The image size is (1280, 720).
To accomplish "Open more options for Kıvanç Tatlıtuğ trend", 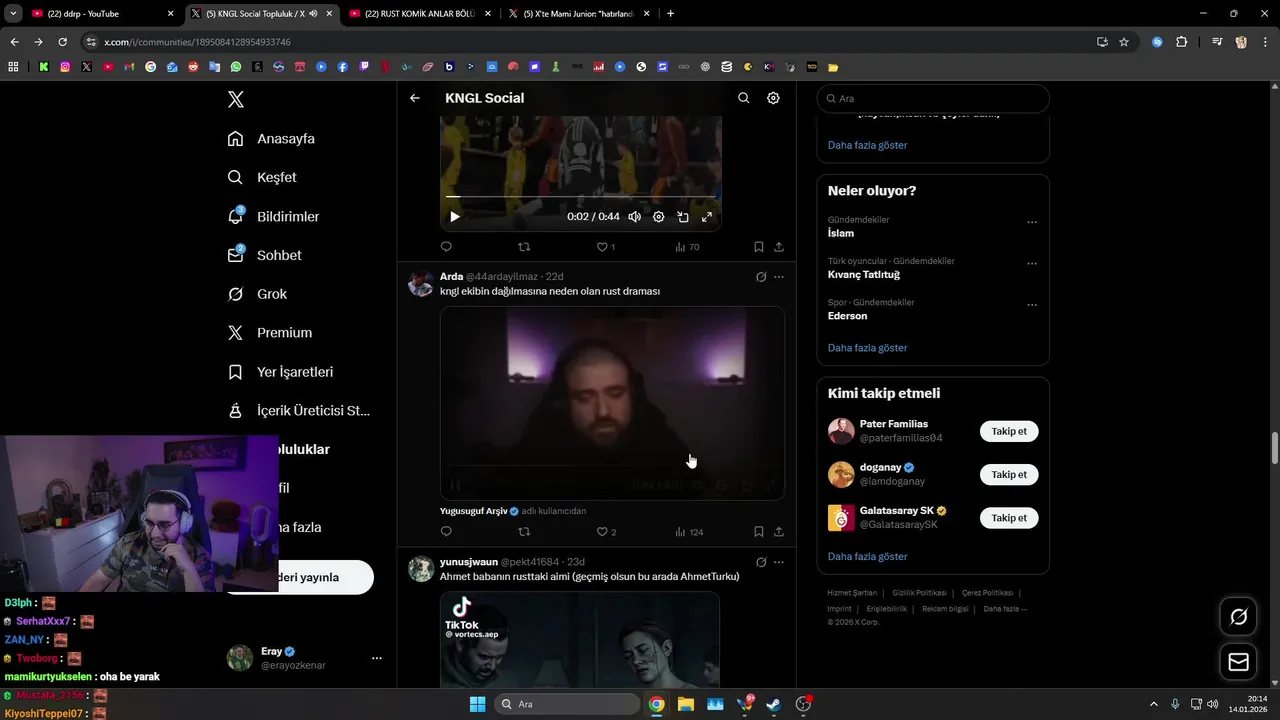I will point(1032,263).
